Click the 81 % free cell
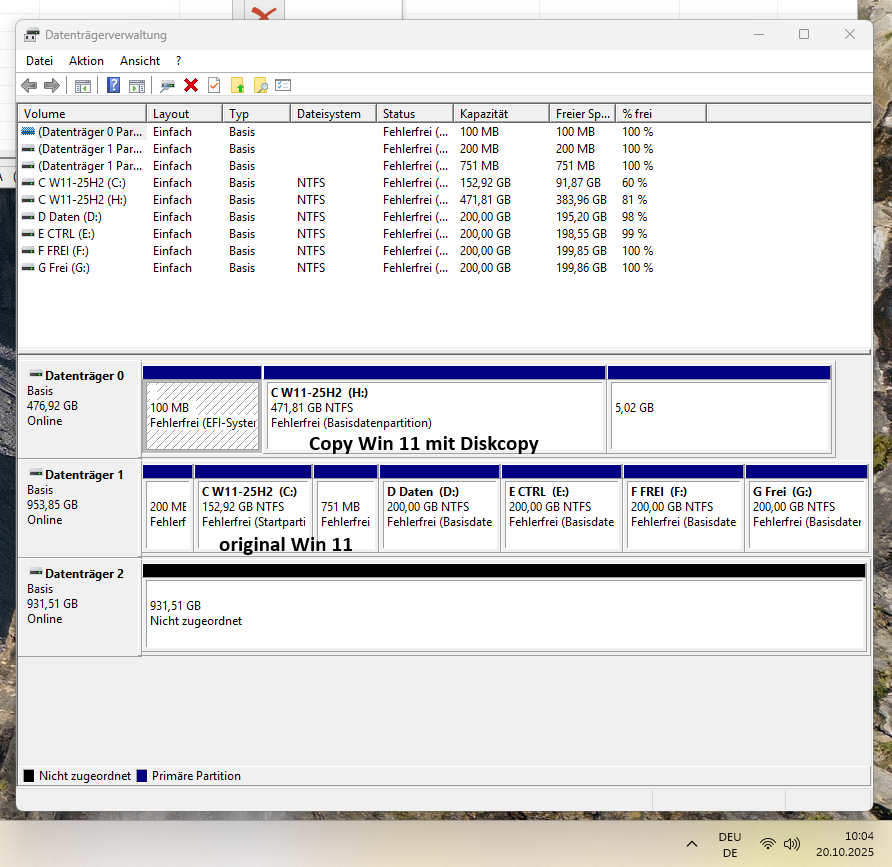The image size is (892, 867). 634,200
